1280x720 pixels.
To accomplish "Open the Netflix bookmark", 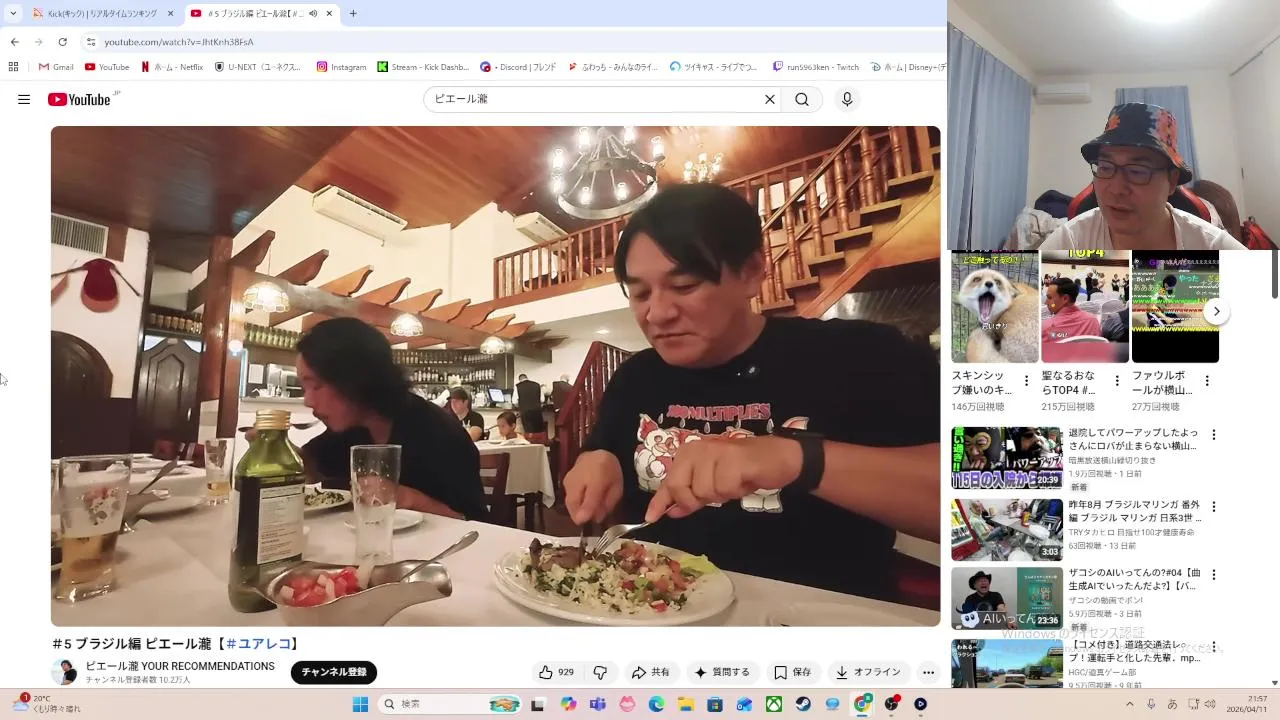I will 172,67.
